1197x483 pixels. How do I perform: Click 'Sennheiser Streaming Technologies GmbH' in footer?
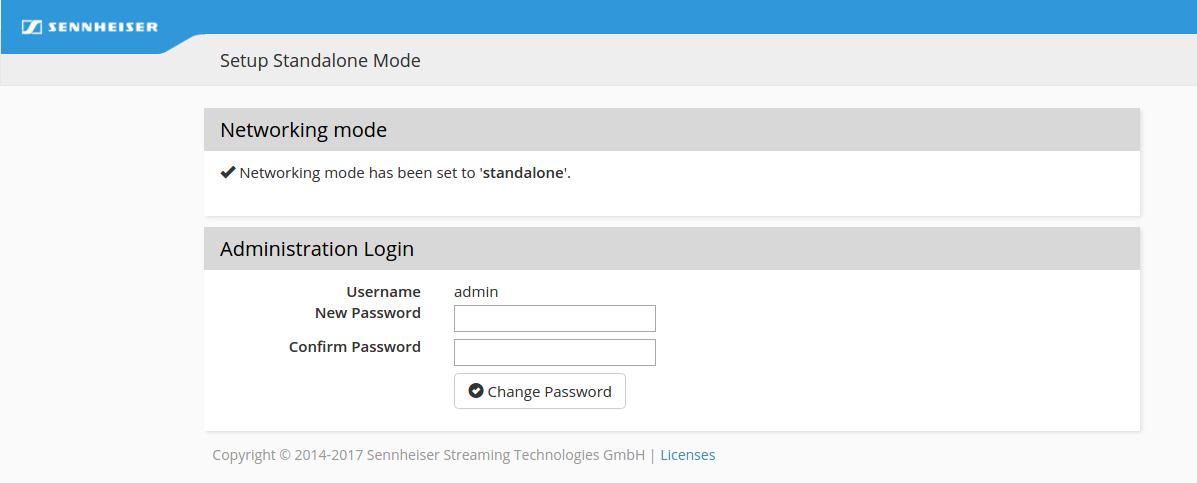click(x=506, y=455)
